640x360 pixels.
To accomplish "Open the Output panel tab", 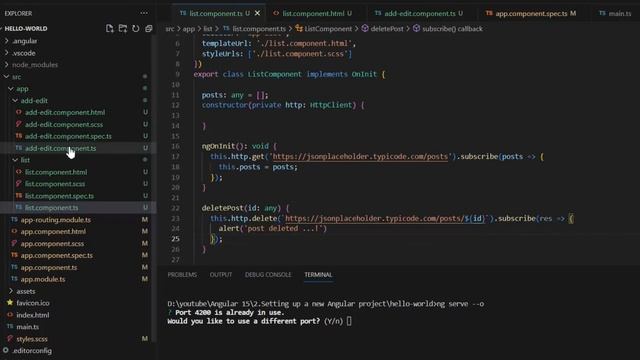I will [221, 275].
